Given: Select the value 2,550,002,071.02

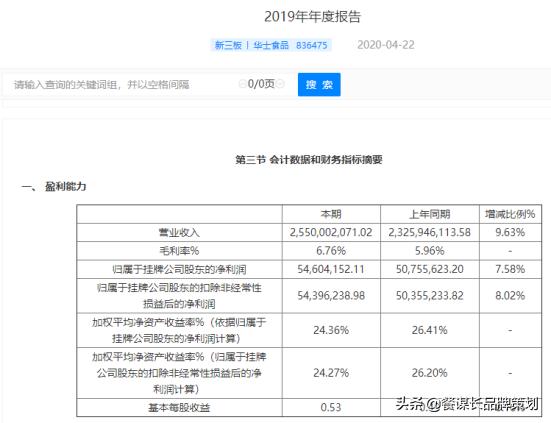Looking at the screenshot, I should coord(331,232).
